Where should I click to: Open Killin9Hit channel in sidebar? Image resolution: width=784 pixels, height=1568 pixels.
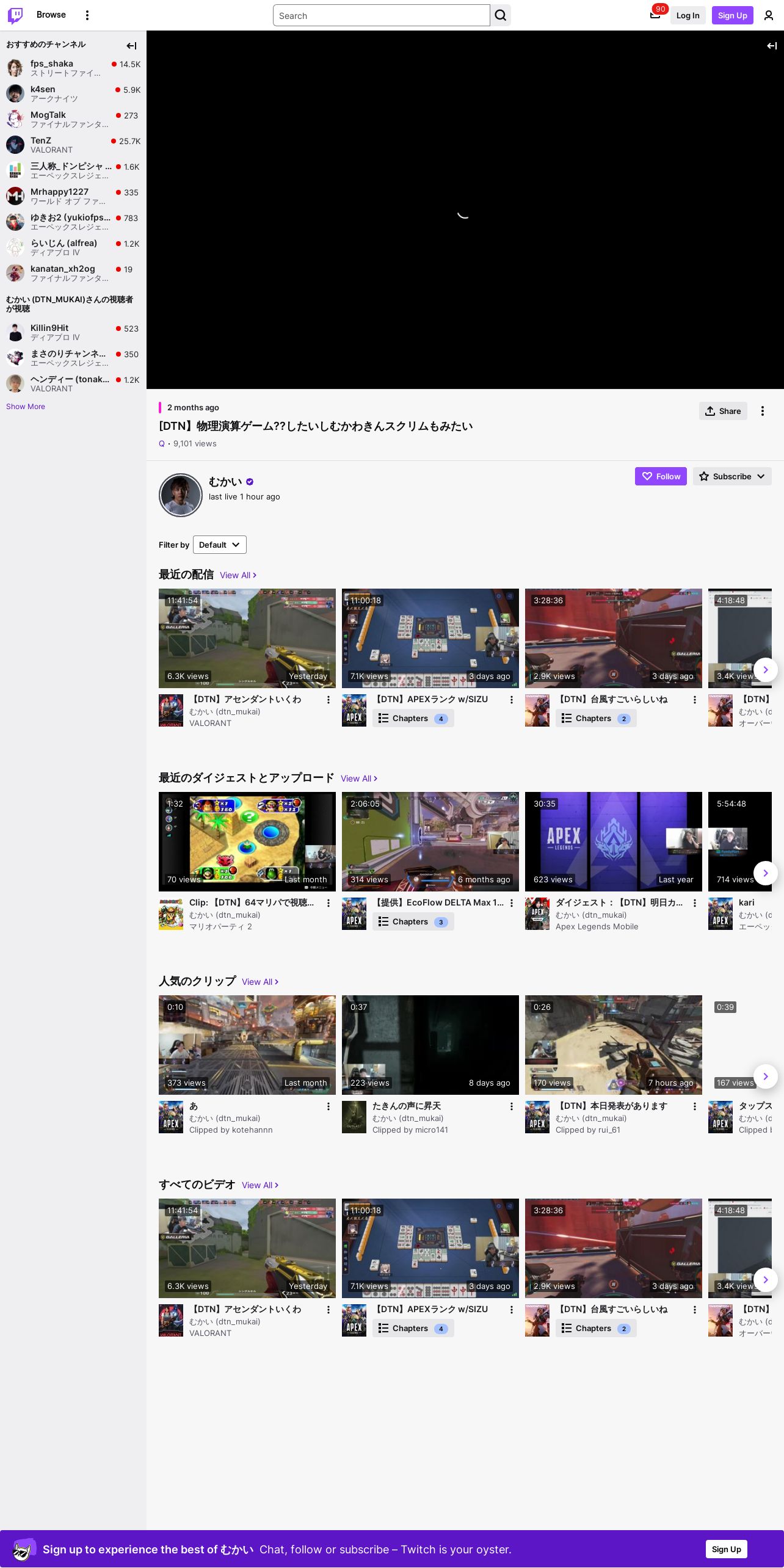pos(73,332)
